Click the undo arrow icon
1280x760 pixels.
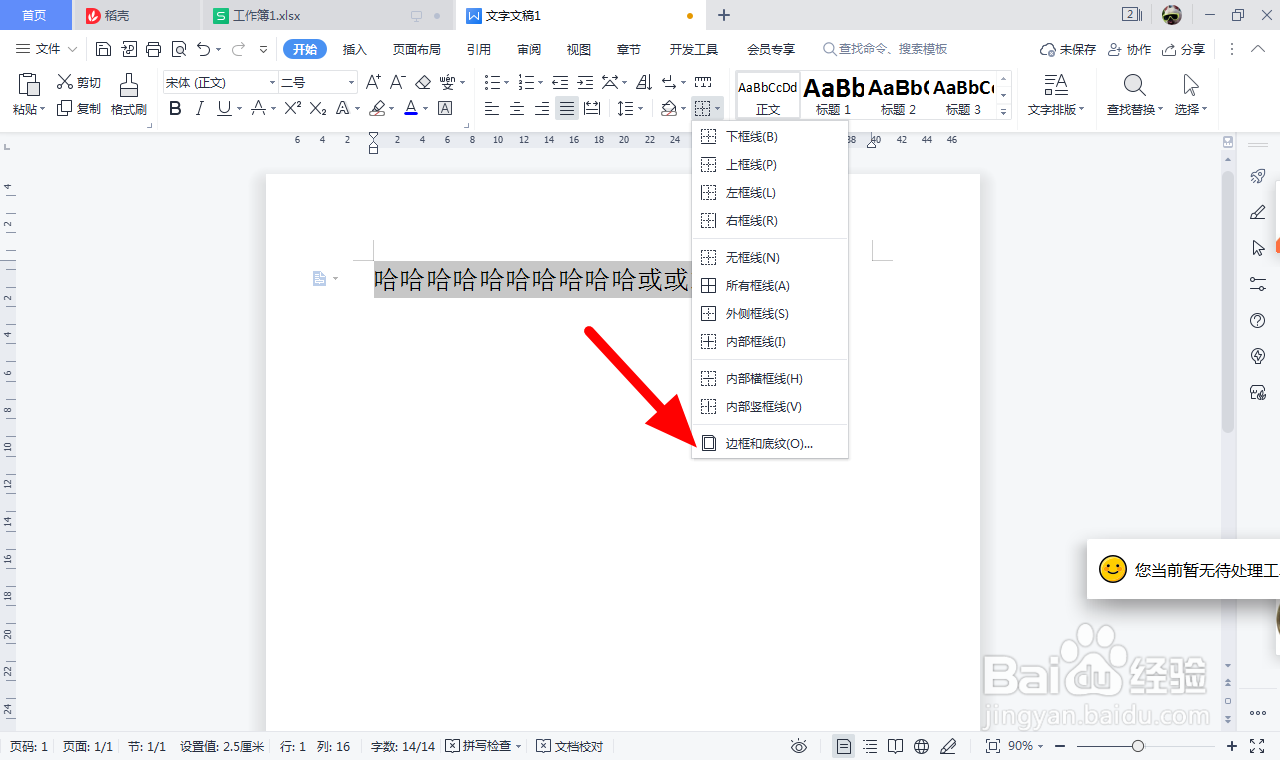tap(203, 49)
